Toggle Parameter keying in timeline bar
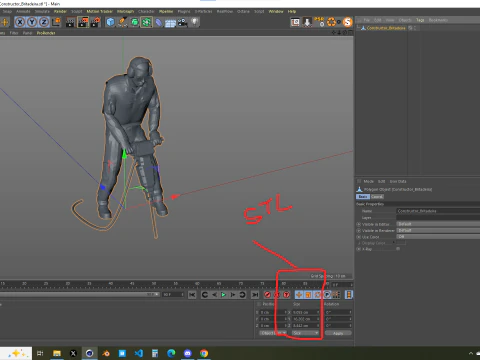 [x=327, y=295]
